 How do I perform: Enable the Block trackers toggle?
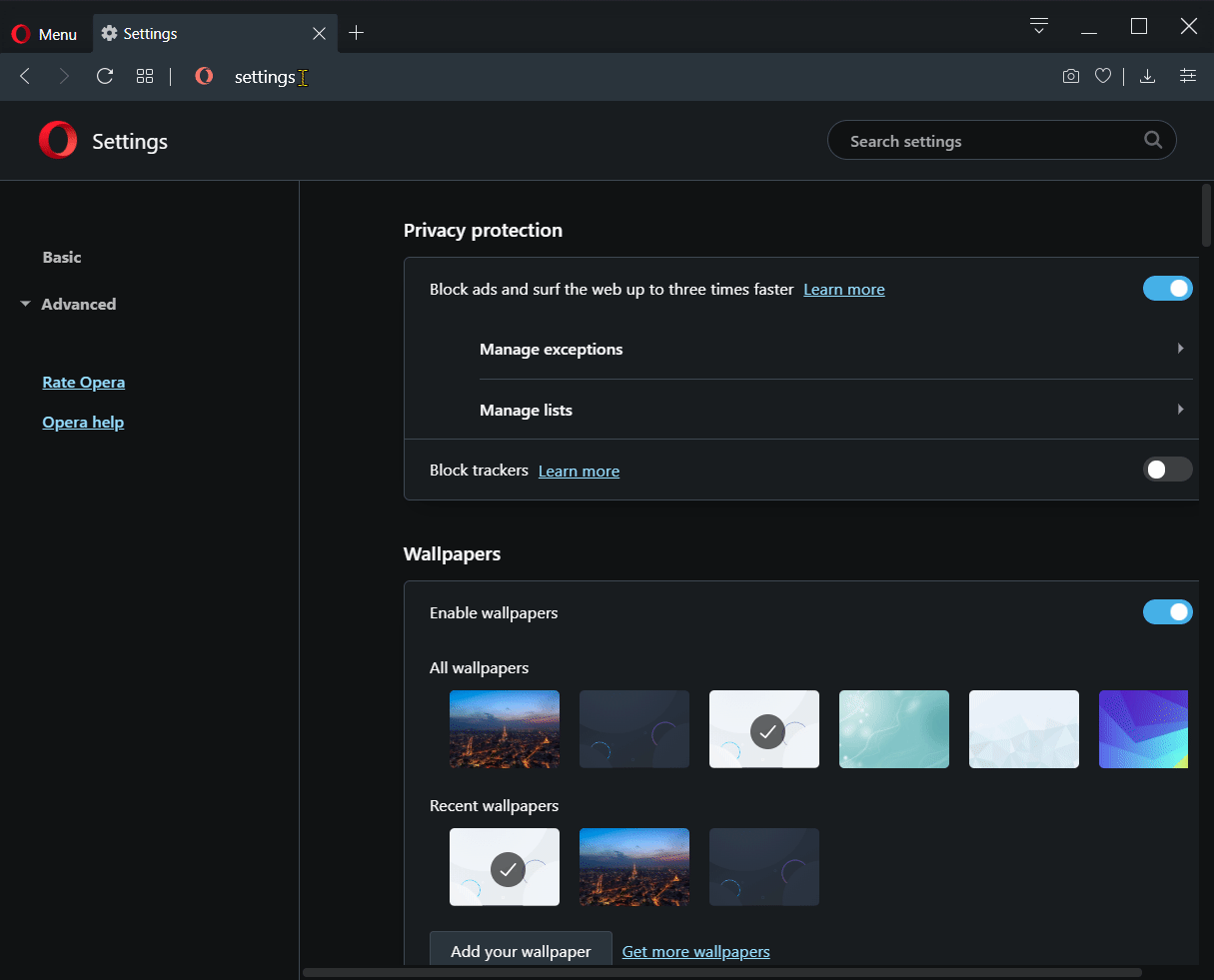point(1168,470)
